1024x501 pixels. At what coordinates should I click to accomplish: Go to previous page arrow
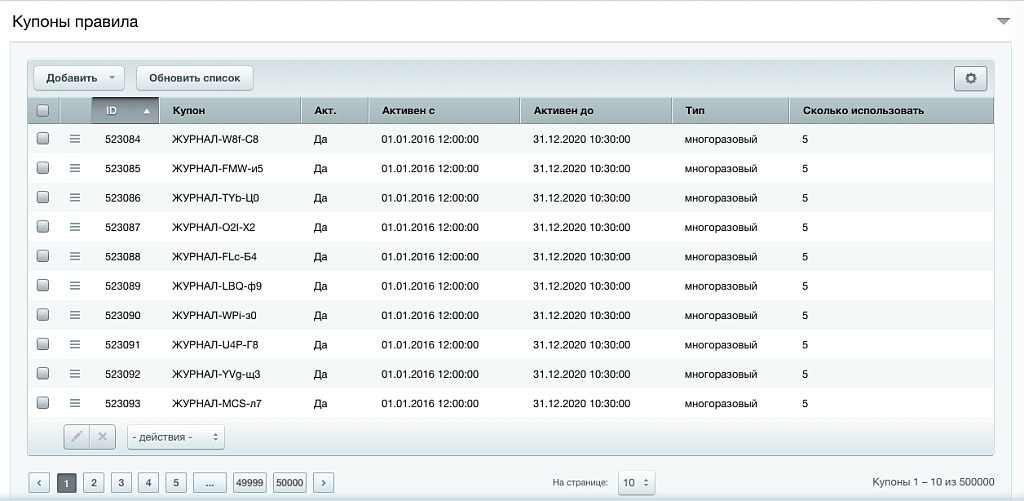point(40,483)
